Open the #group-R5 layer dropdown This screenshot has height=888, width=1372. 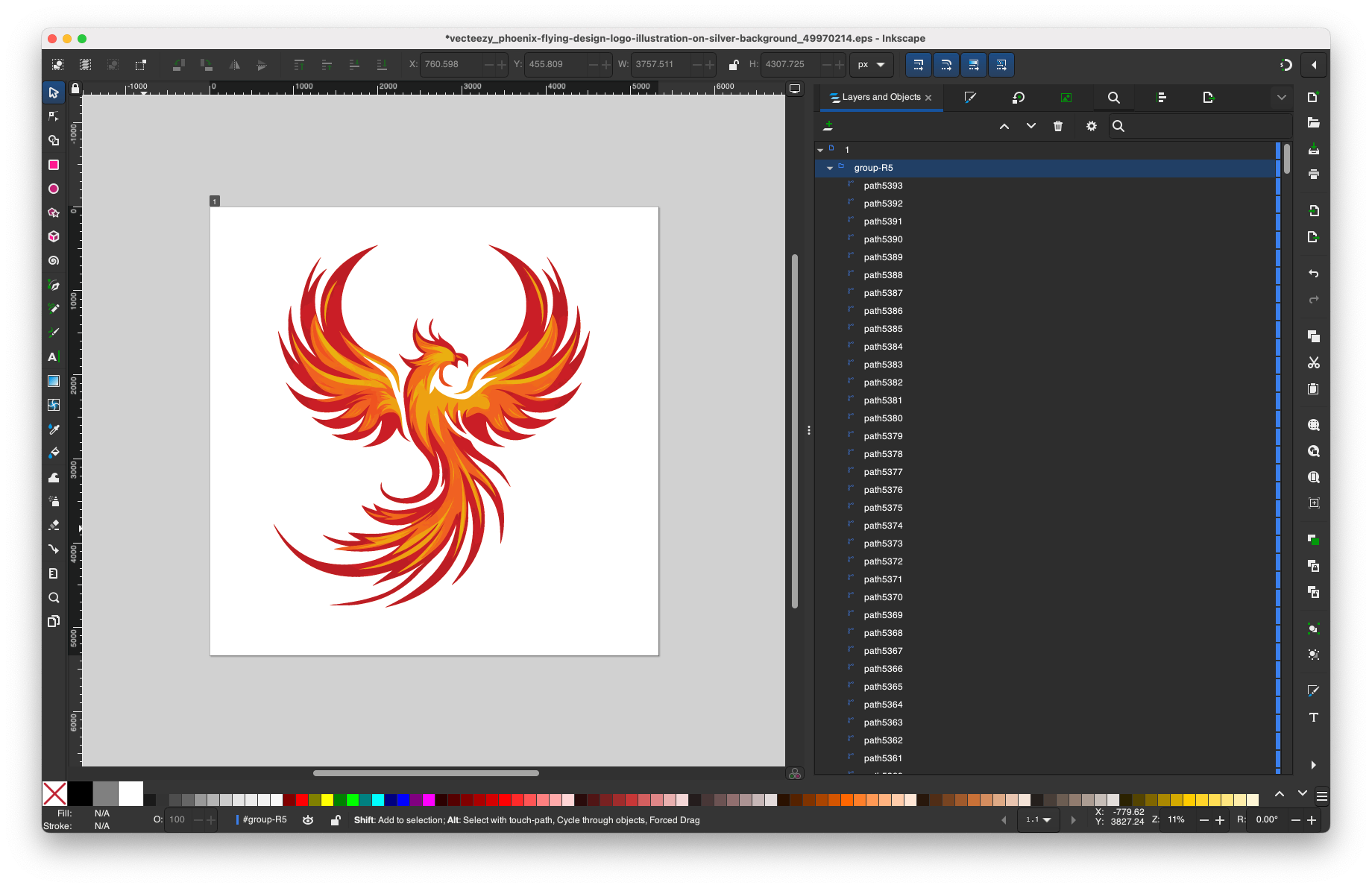[262, 819]
